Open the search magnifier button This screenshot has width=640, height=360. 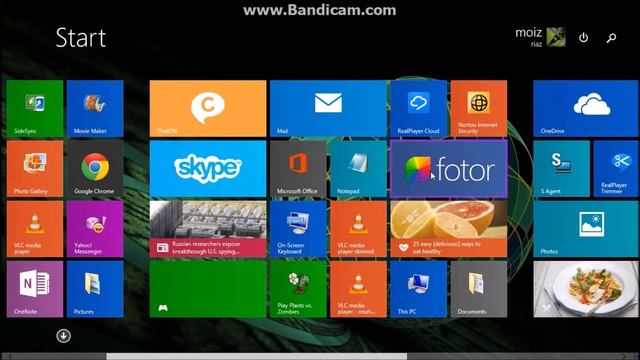(x=611, y=38)
